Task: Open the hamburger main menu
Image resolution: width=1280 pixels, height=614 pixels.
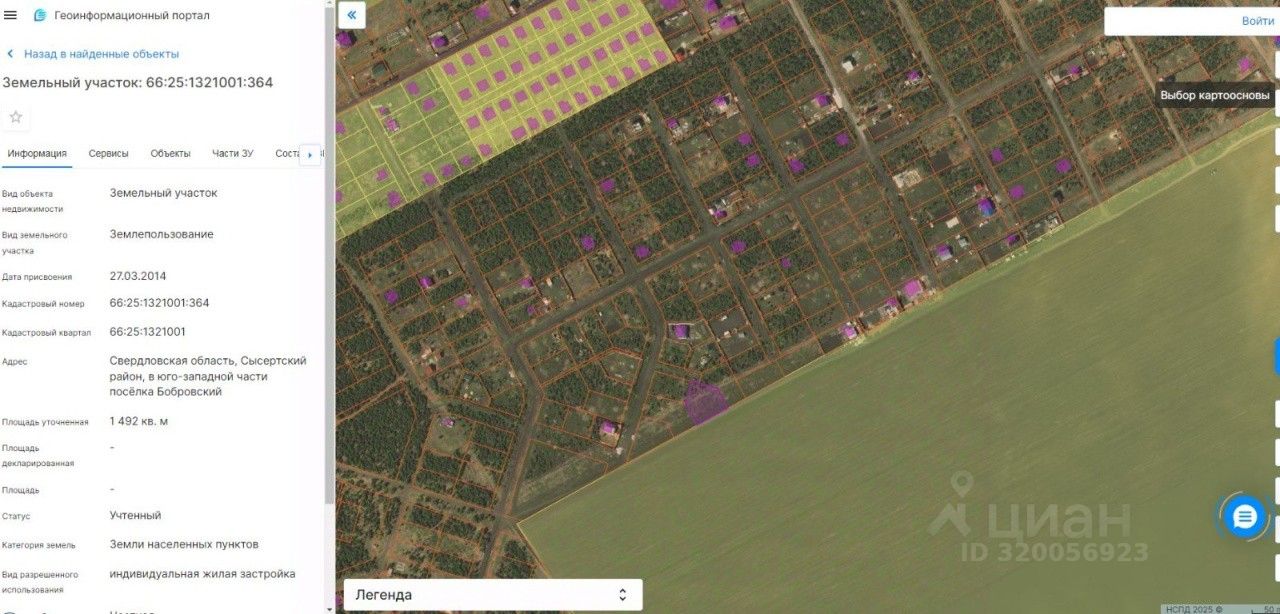Action: [x=11, y=15]
